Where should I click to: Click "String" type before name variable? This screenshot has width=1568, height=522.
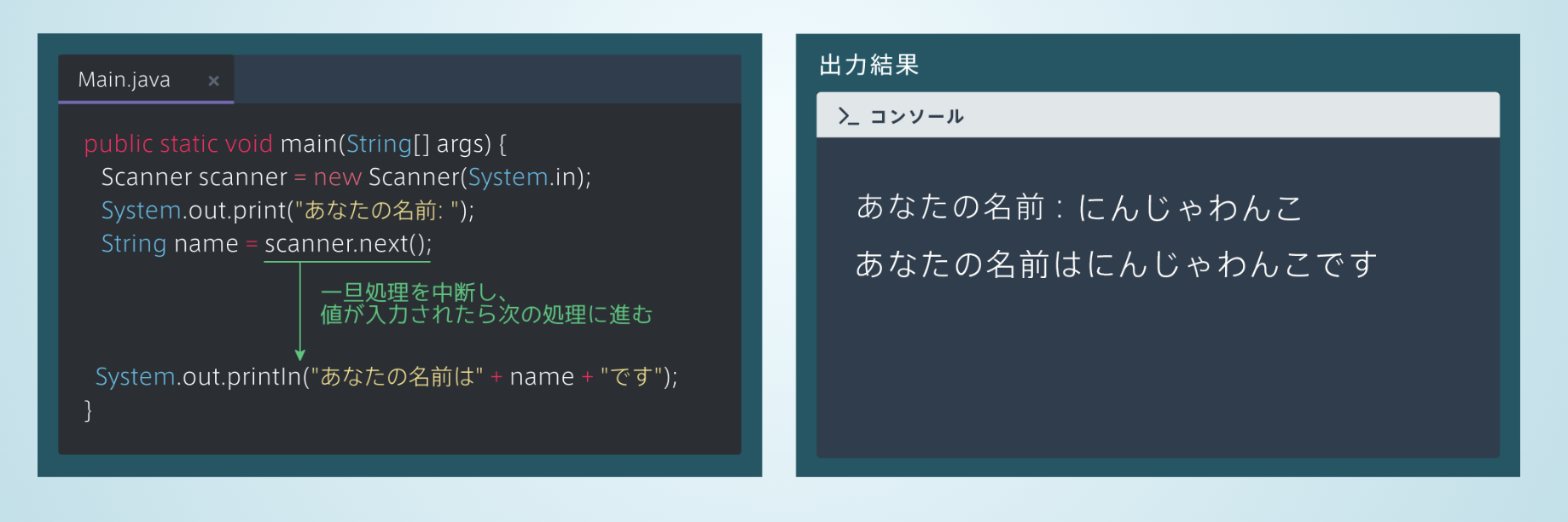tap(133, 244)
